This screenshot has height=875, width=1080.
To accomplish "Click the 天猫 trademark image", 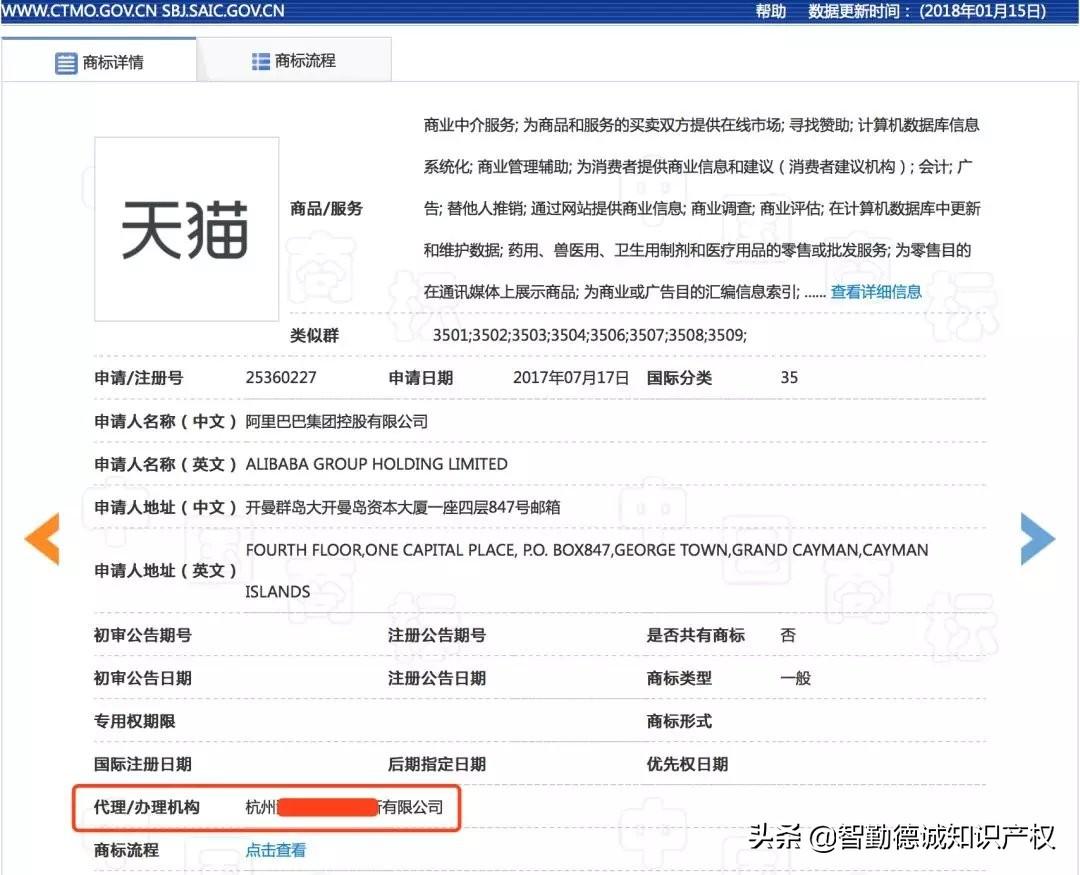I will coord(187,229).
